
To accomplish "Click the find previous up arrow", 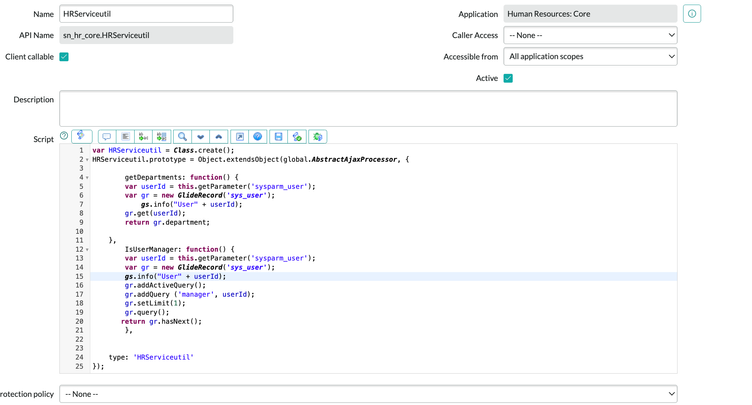I will tap(219, 137).
